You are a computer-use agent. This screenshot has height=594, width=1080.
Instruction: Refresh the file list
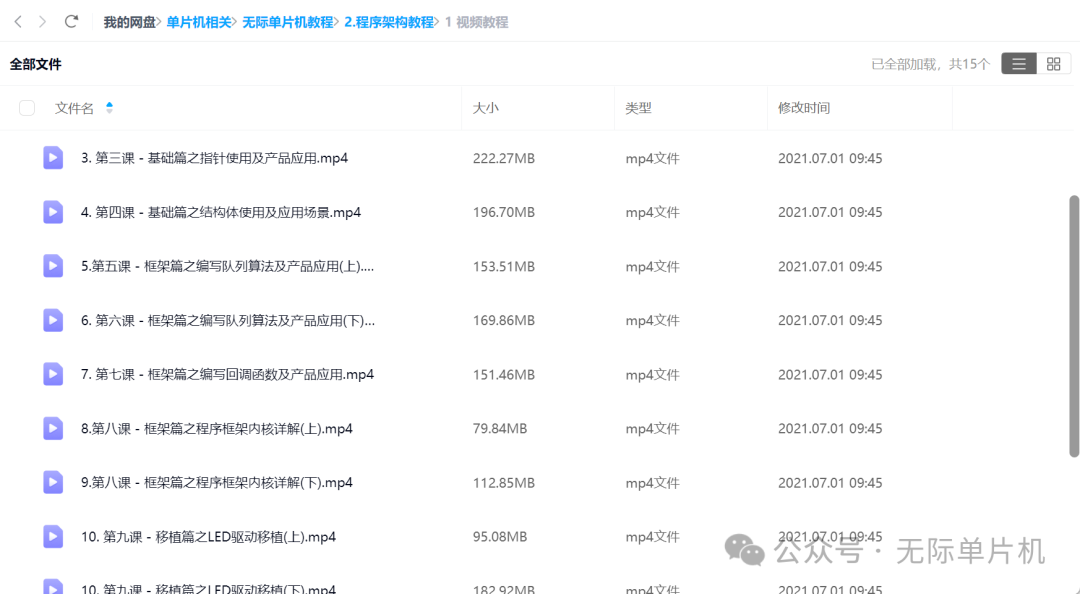tap(71, 21)
